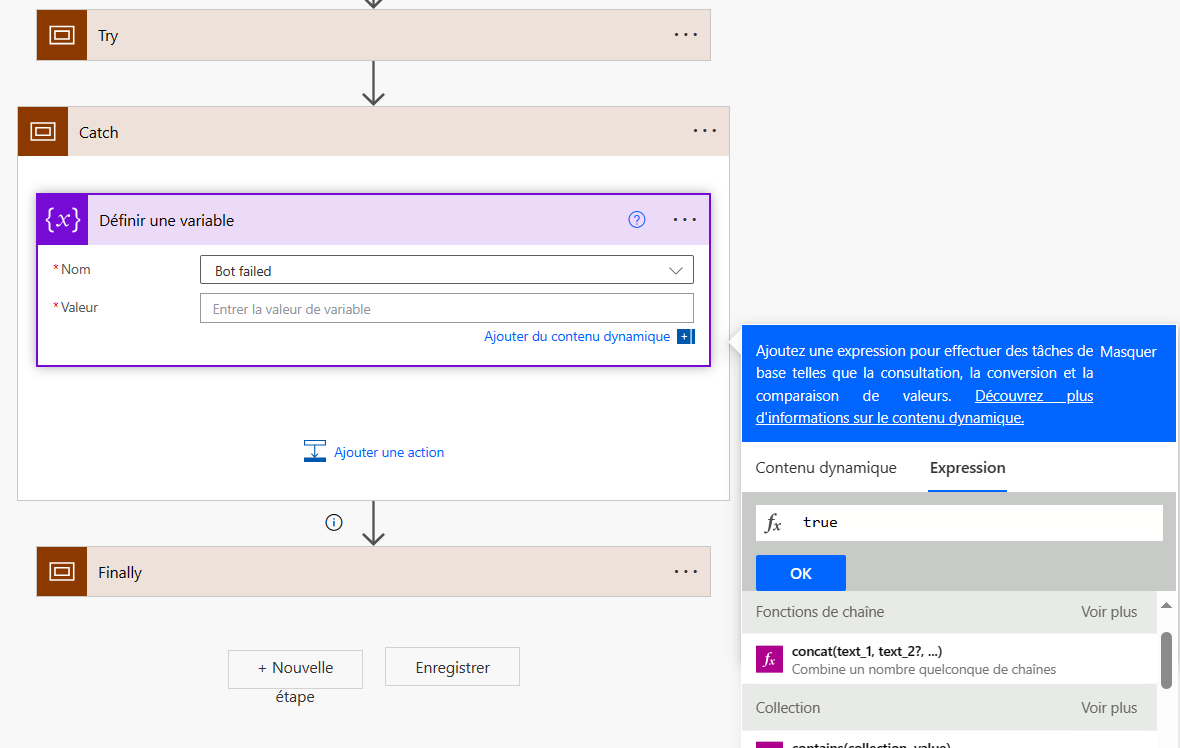Click the fx icon in expression box
Image resolution: width=1180 pixels, height=748 pixels.
pos(774,523)
